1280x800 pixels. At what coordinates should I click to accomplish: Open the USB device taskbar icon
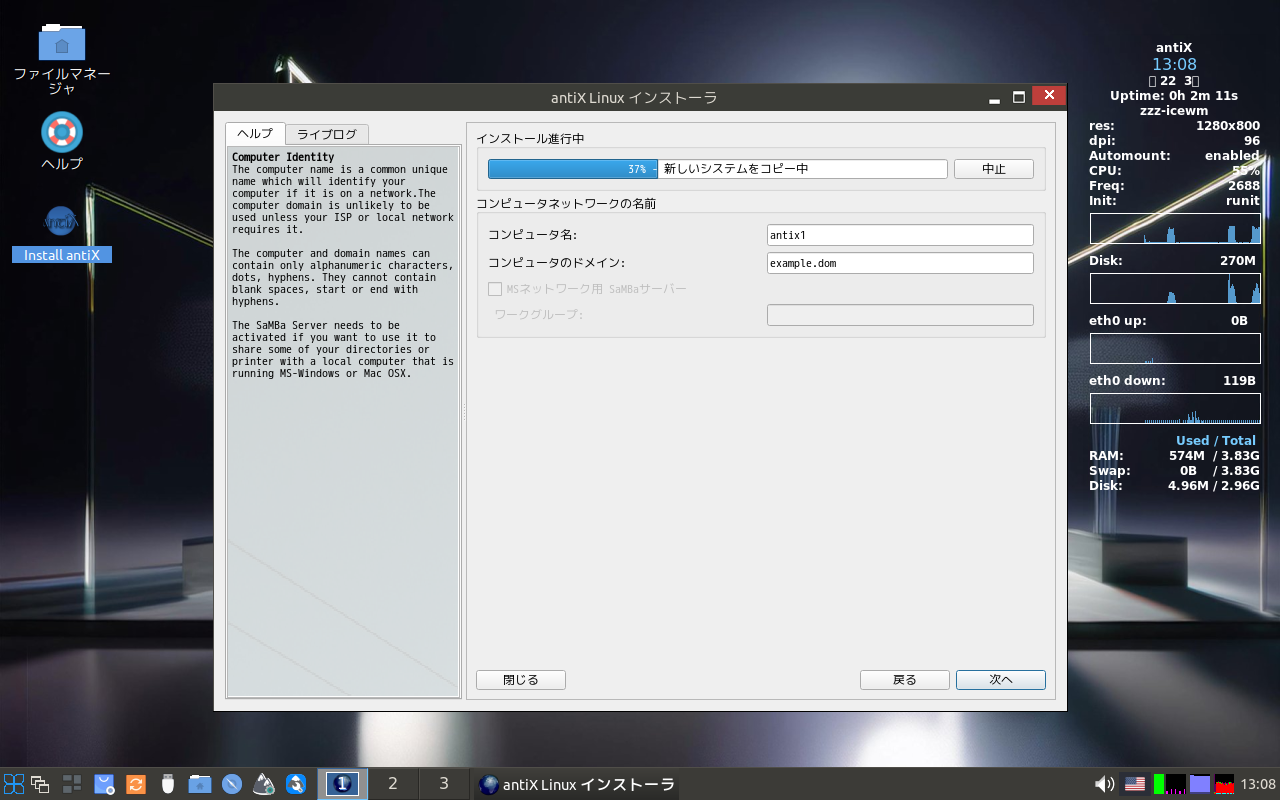click(x=168, y=784)
